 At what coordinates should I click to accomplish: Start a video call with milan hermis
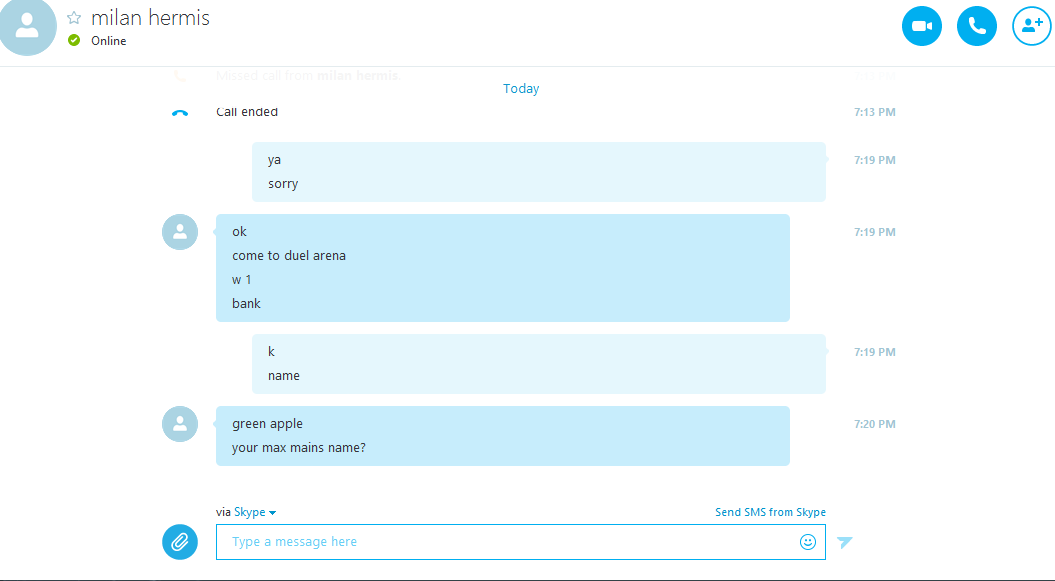pyautogui.click(x=922, y=26)
